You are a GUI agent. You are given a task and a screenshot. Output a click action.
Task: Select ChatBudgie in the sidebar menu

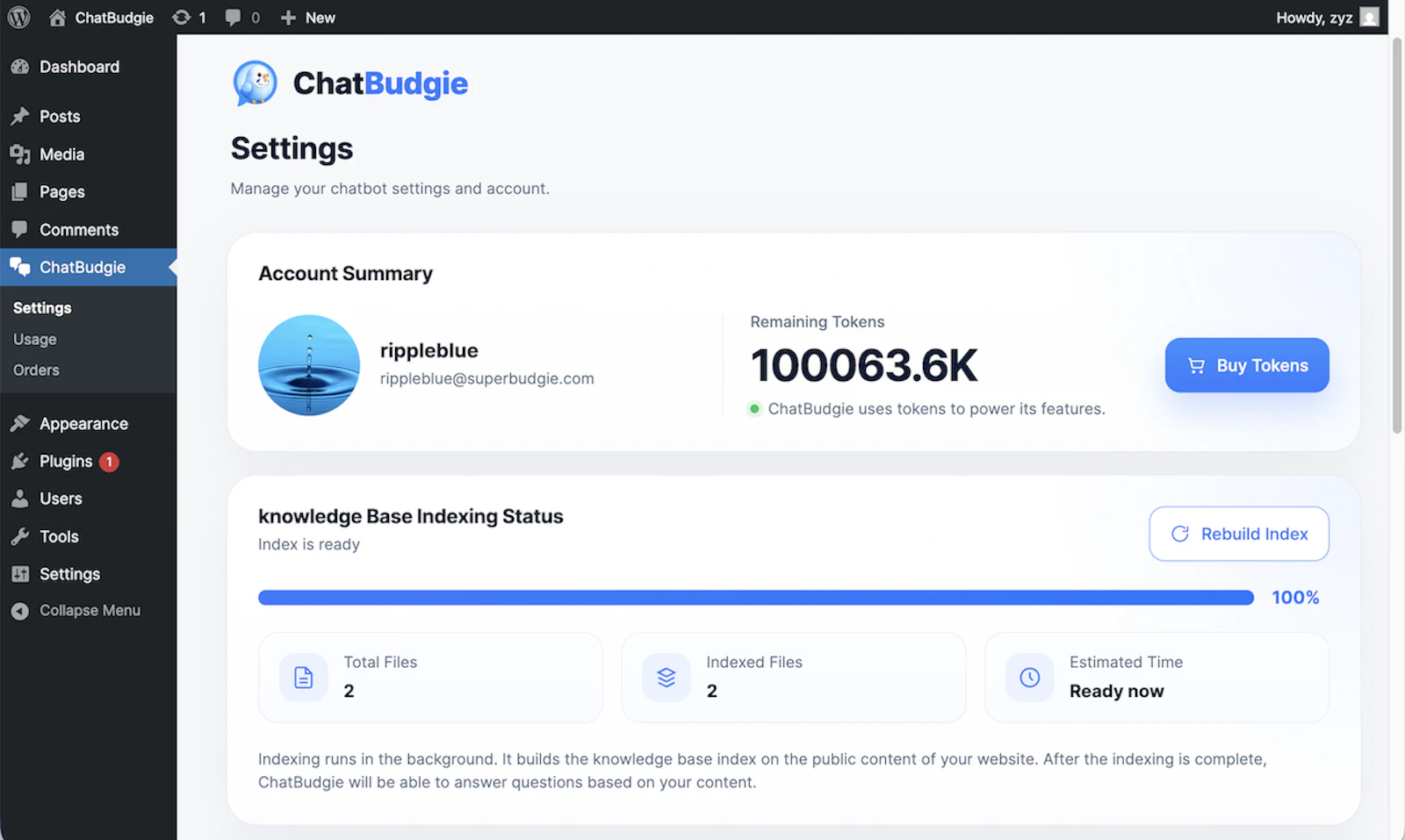pos(88,268)
